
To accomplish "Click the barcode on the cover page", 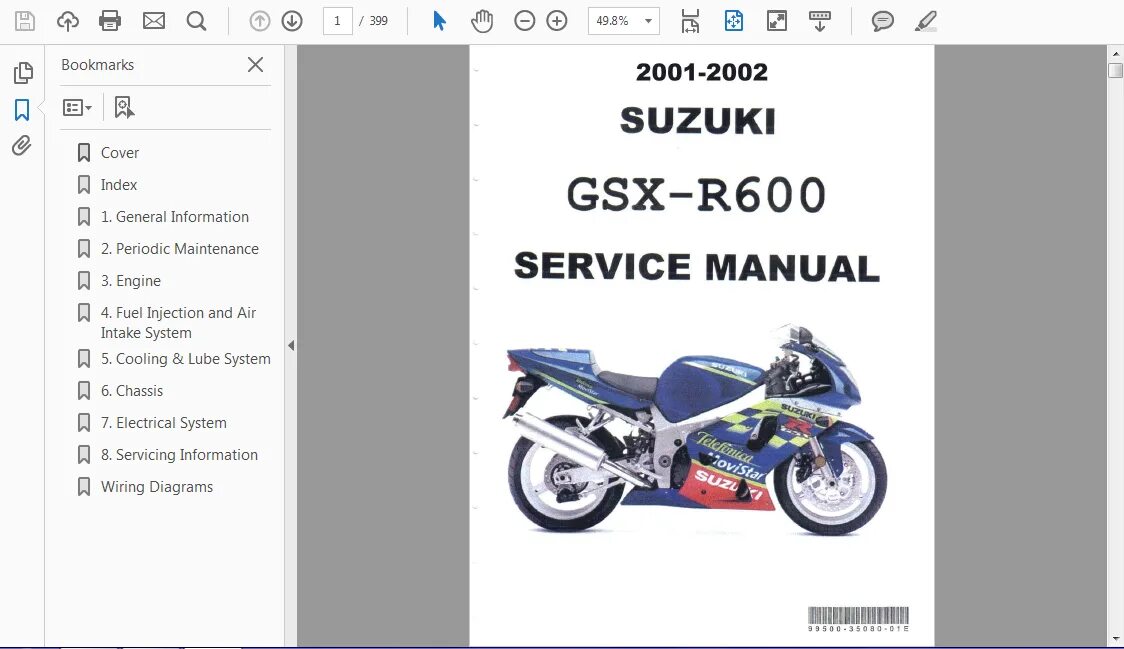I will (x=858, y=619).
